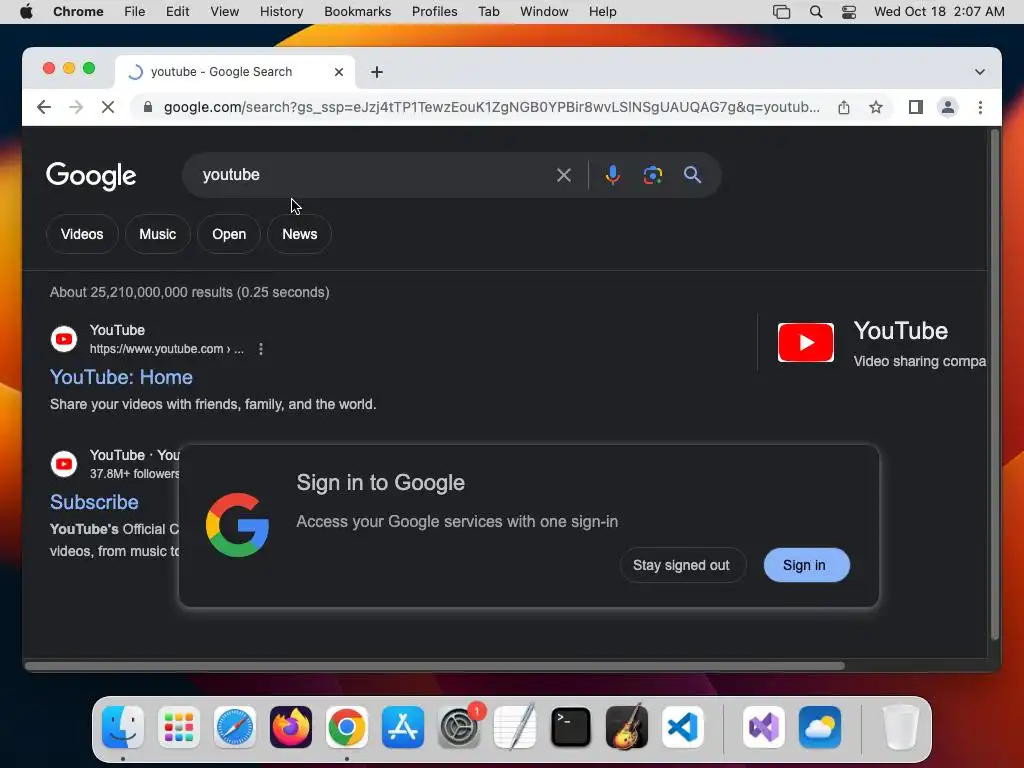Open Terminal from the Dock
This screenshot has width=1024, height=768.
pyautogui.click(x=571, y=727)
